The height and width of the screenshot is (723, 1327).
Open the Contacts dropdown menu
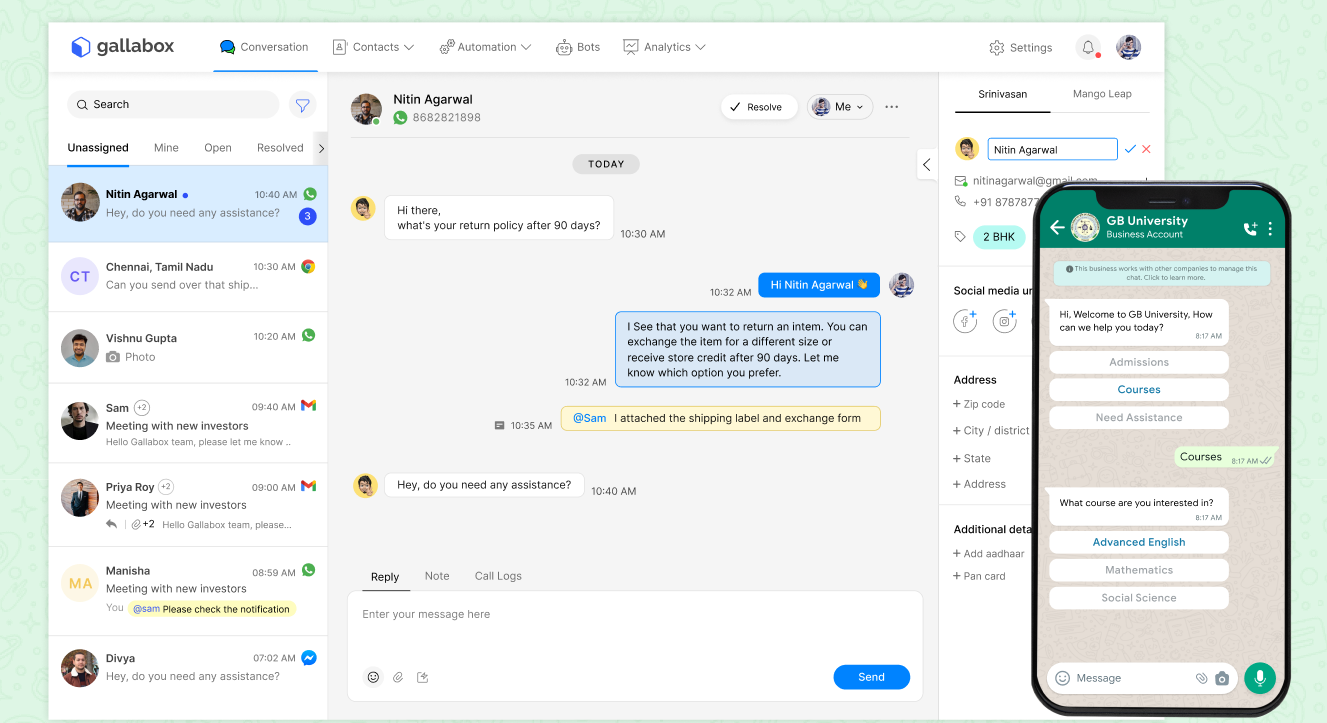click(374, 47)
